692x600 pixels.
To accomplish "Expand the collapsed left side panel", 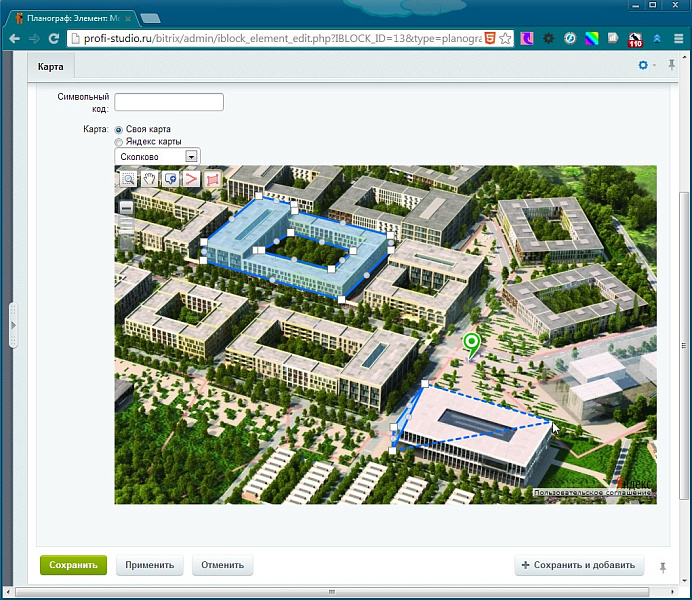I will 13,325.
